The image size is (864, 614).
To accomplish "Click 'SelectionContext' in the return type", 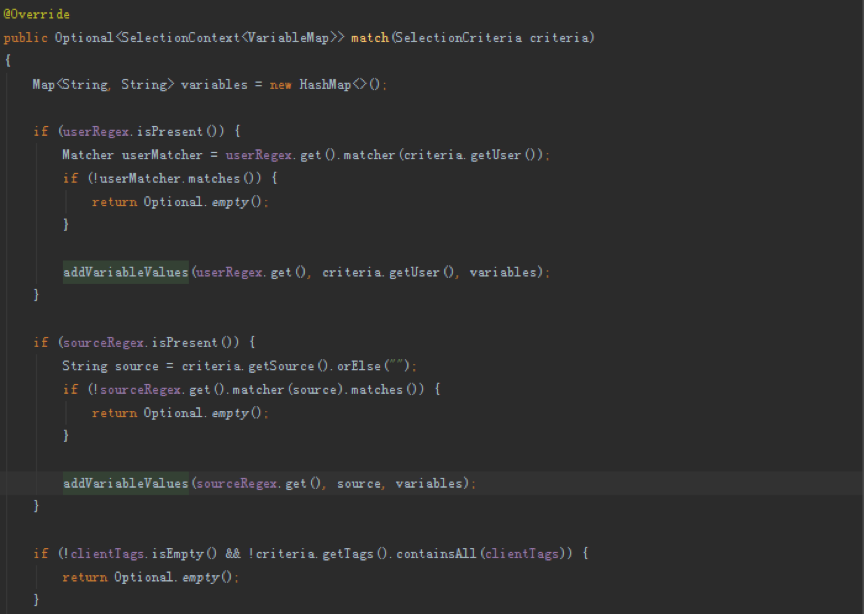I will (x=180, y=37).
